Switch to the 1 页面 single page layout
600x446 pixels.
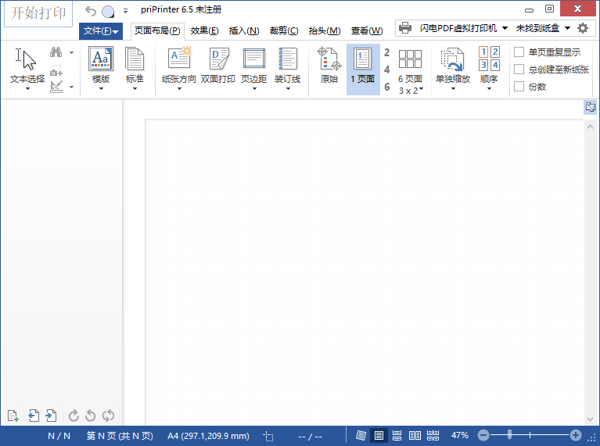pyautogui.click(x=362, y=66)
